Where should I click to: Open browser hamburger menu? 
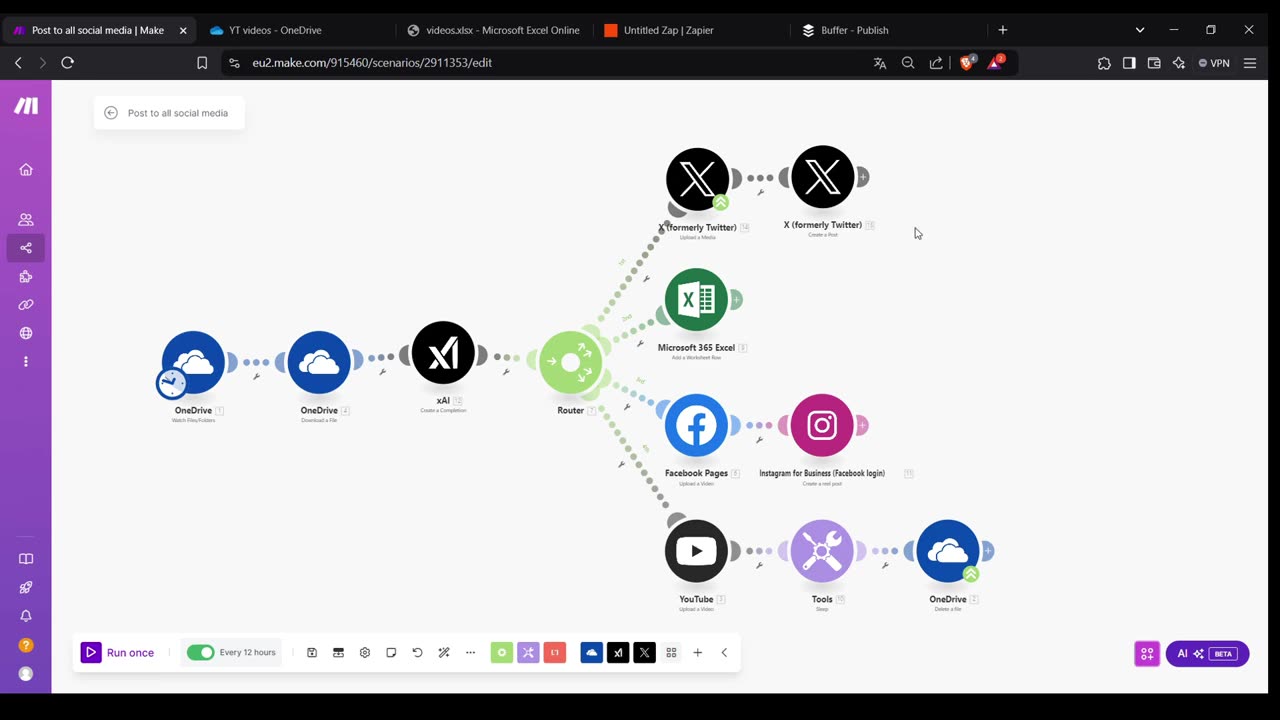(1250, 63)
